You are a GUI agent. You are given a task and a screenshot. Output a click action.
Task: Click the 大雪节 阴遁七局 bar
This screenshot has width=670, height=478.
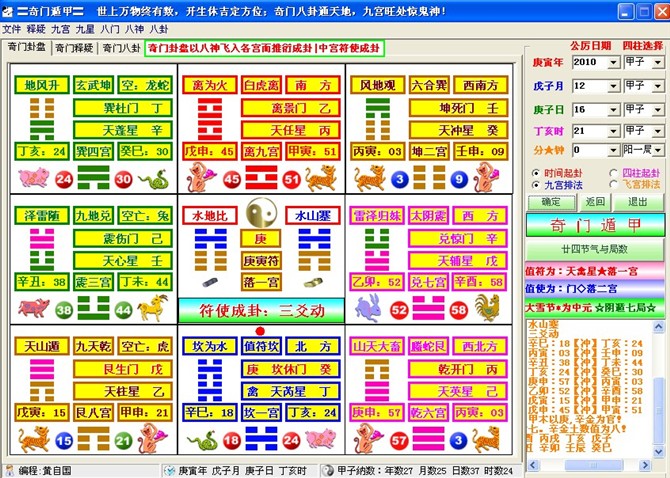[x=595, y=307]
